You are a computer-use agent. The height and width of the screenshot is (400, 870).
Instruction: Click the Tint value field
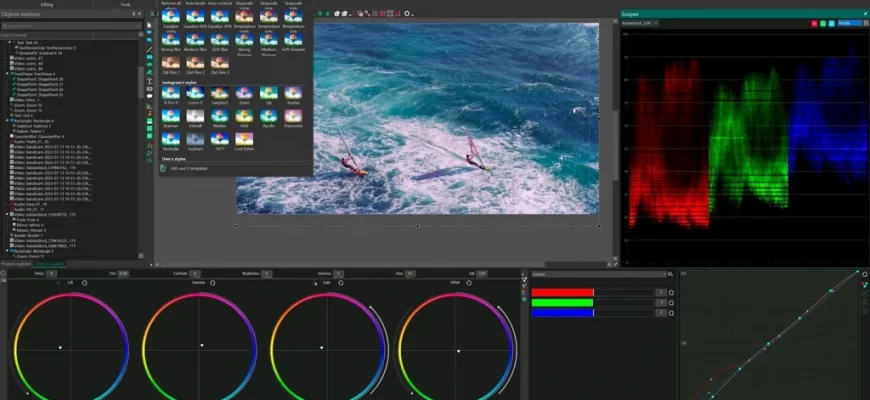[123, 274]
